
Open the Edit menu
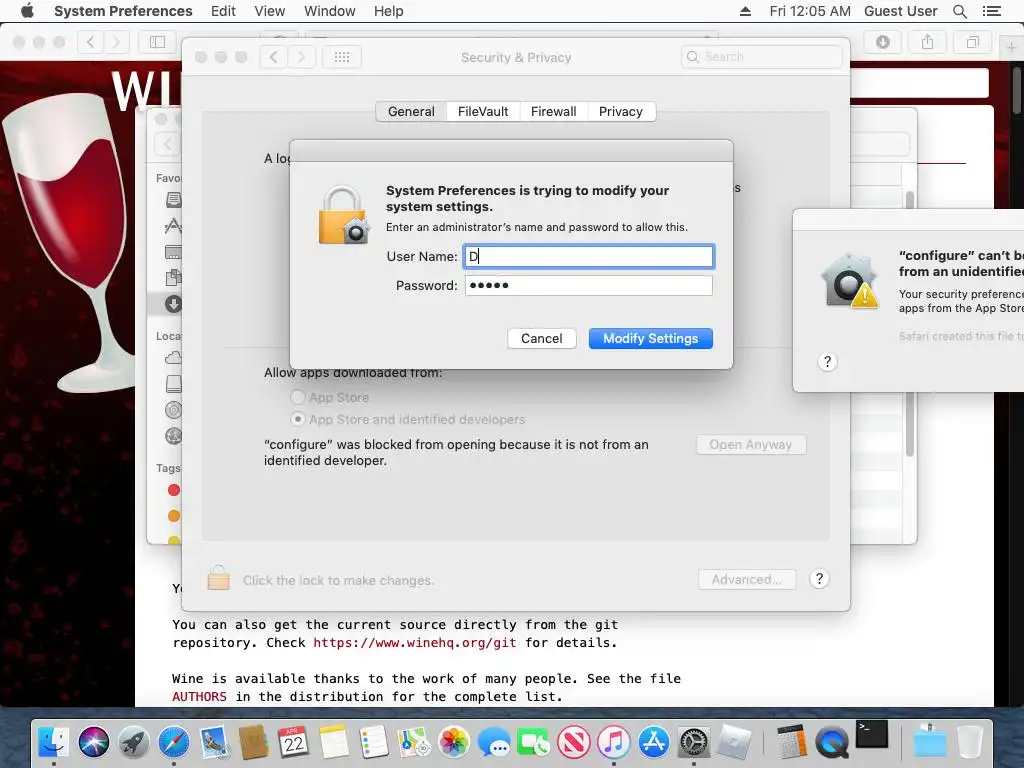pyautogui.click(x=223, y=11)
